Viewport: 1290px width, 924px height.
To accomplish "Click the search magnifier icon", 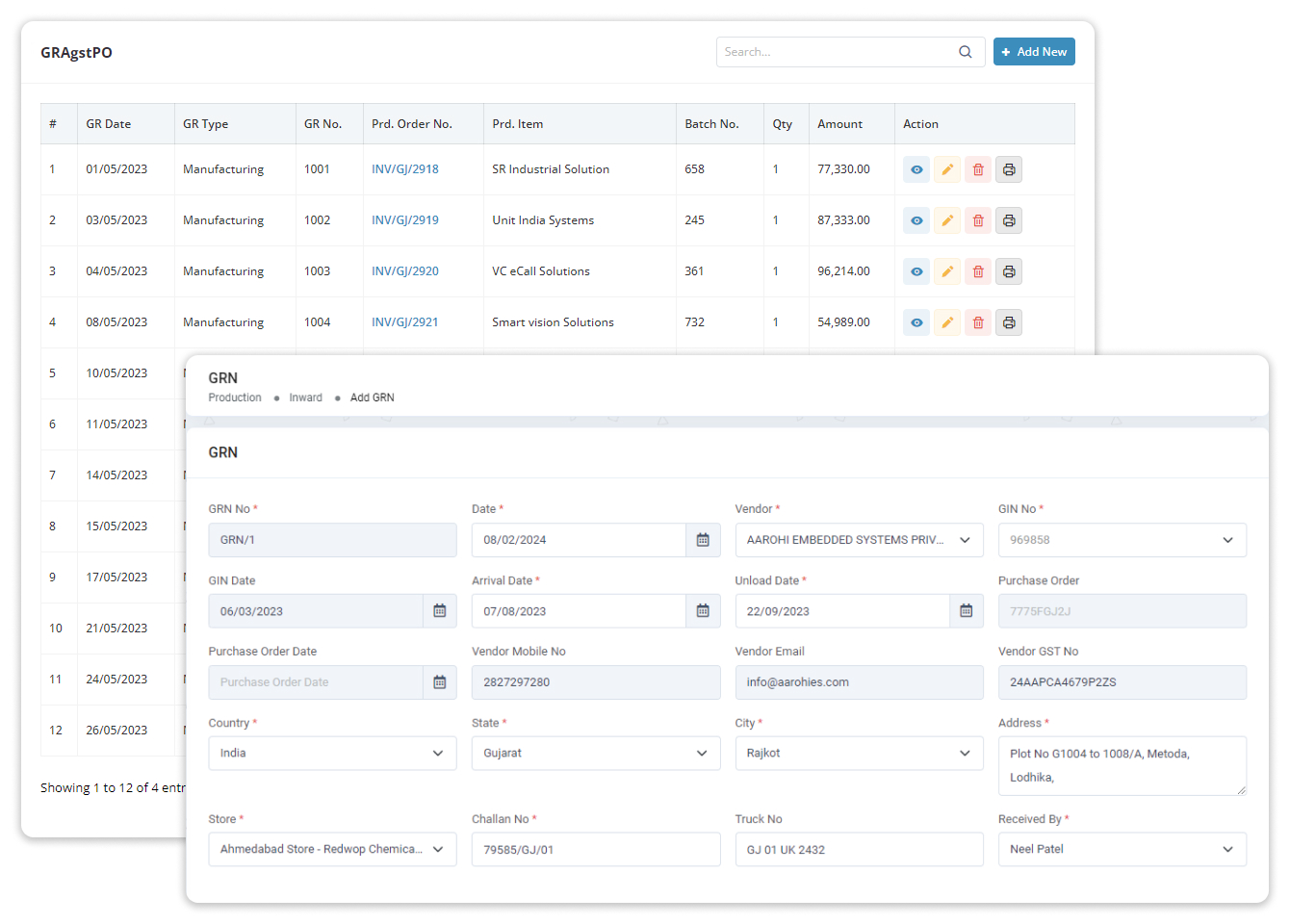I will point(965,52).
